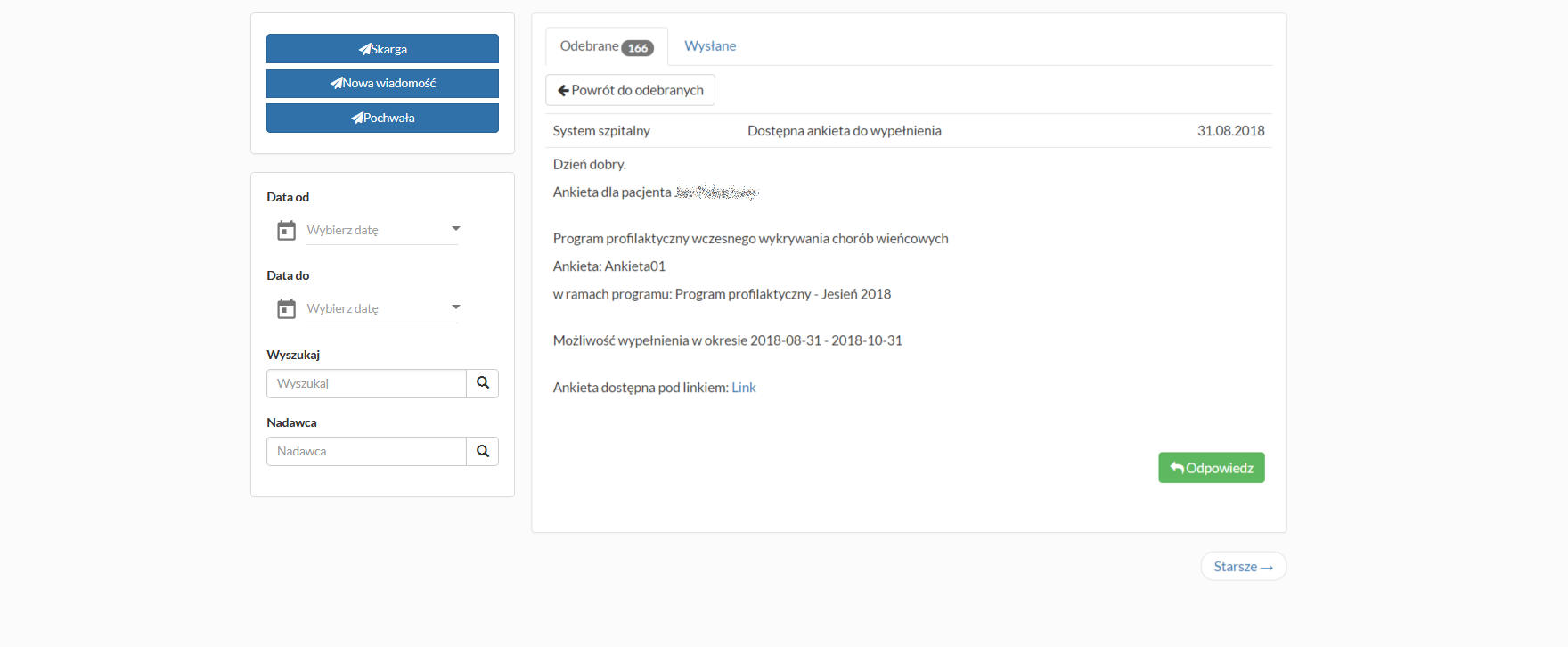Open the survey Link in the message
The image size is (1568, 647).
click(x=743, y=388)
